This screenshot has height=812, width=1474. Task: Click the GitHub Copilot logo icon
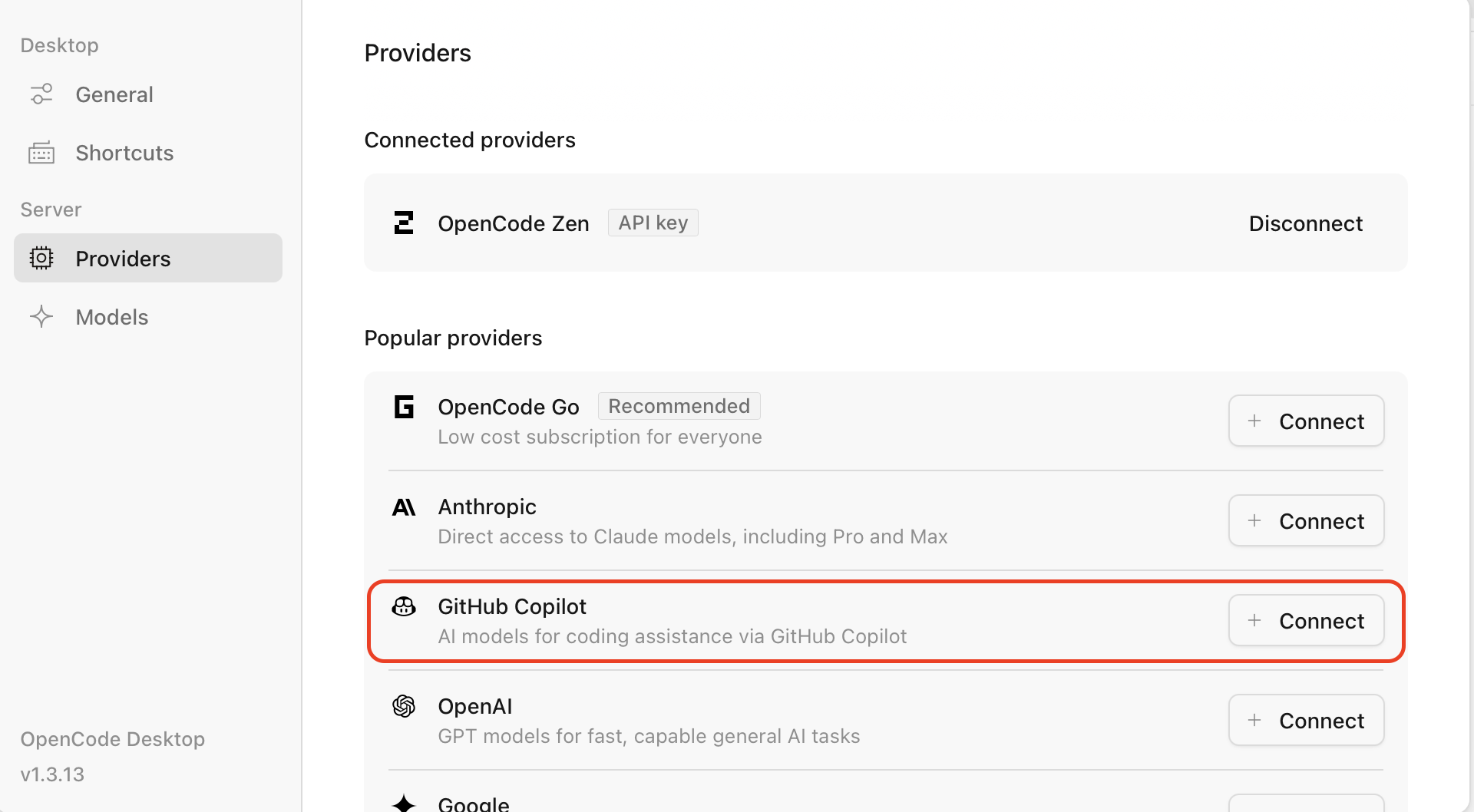404,607
